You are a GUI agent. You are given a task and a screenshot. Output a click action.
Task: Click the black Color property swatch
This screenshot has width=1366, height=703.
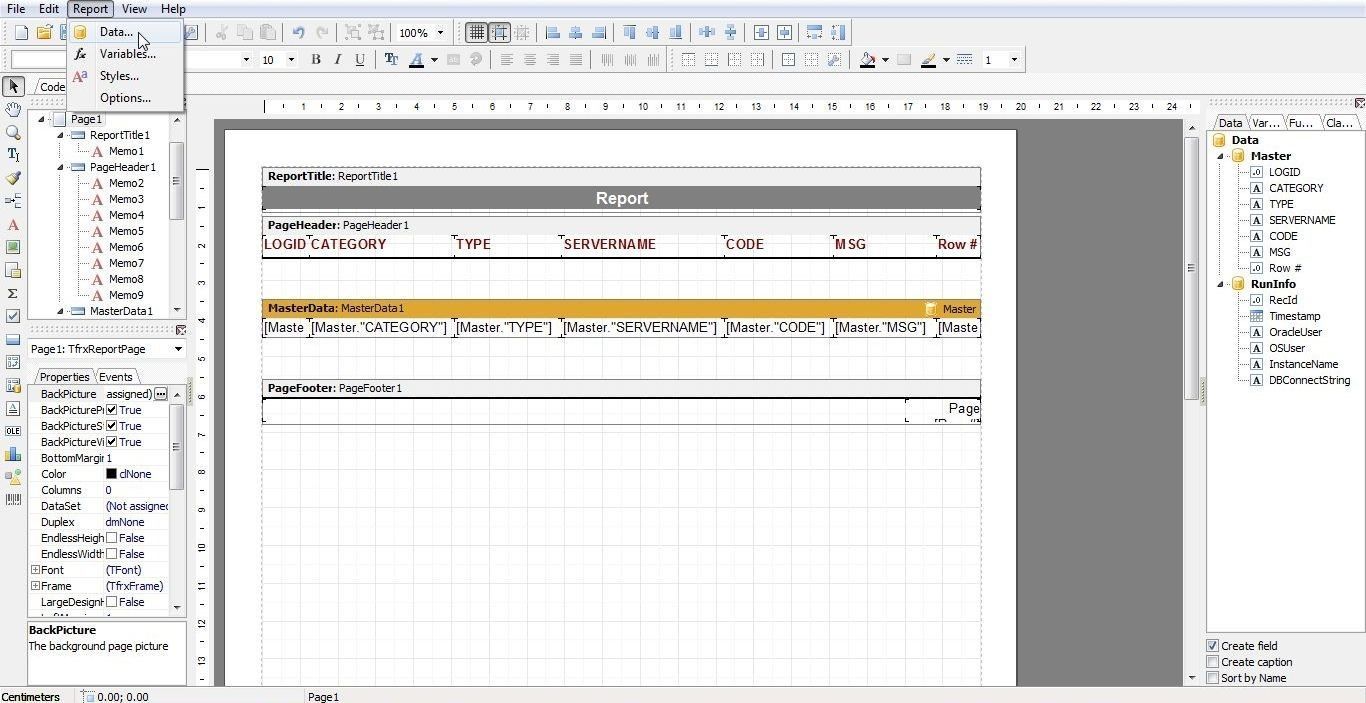(x=111, y=474)
